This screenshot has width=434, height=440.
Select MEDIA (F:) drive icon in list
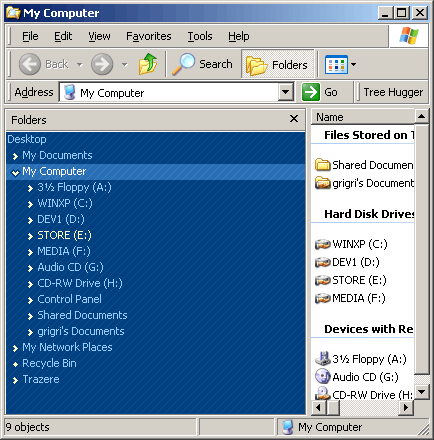click(x=322, y=298)
